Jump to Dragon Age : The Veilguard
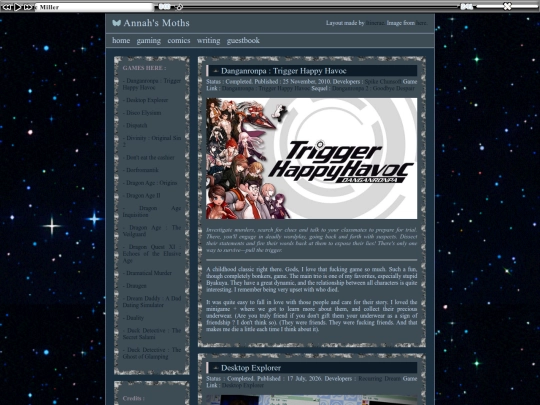This screenshot has height=405, width=540. click(152, 231)
